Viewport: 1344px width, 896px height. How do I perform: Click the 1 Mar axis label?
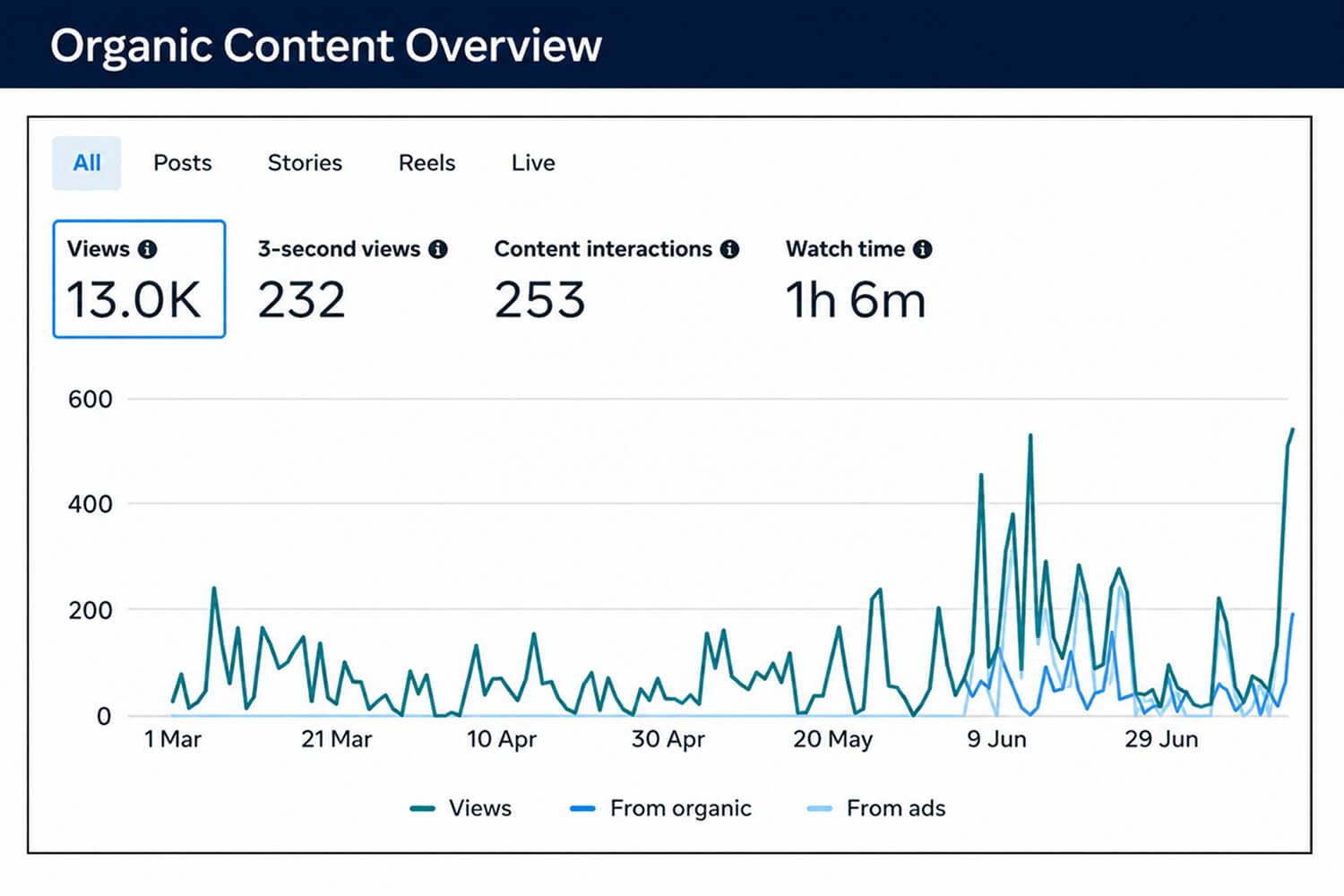(x=173, y=739)
